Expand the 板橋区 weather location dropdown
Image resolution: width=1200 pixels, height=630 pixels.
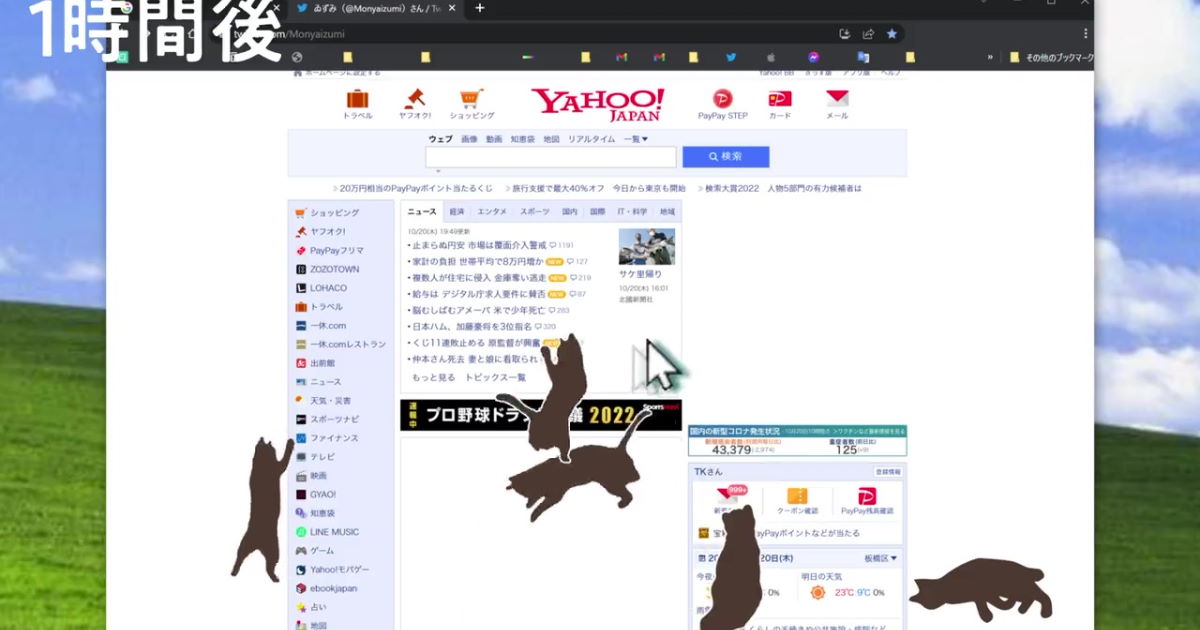[880, 558]
